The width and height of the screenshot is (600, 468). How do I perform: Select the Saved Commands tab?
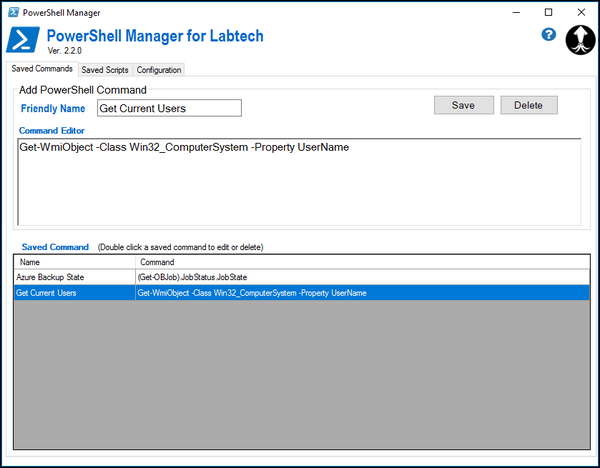(x=42, y=68)
